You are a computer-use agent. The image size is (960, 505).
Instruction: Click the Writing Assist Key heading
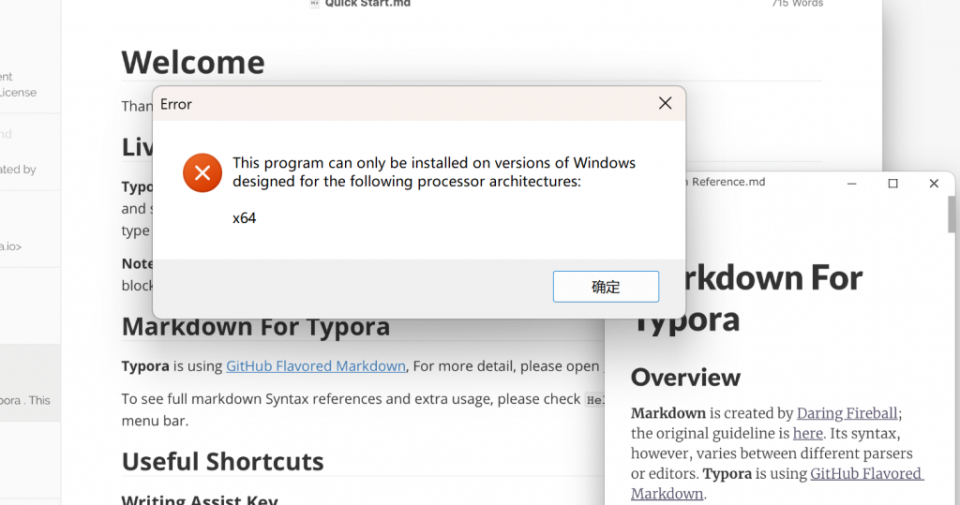[x=200, y=499]
